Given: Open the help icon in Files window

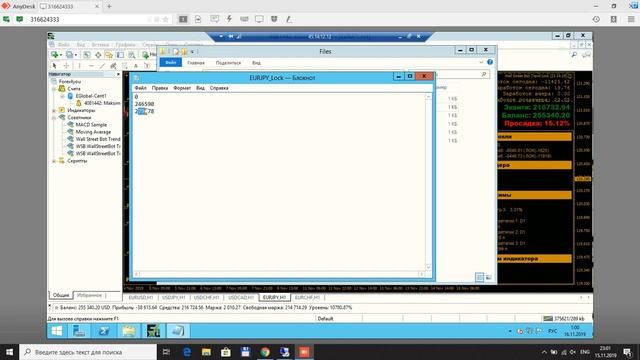Looking at the screenshot, I should tap(490, 62).
